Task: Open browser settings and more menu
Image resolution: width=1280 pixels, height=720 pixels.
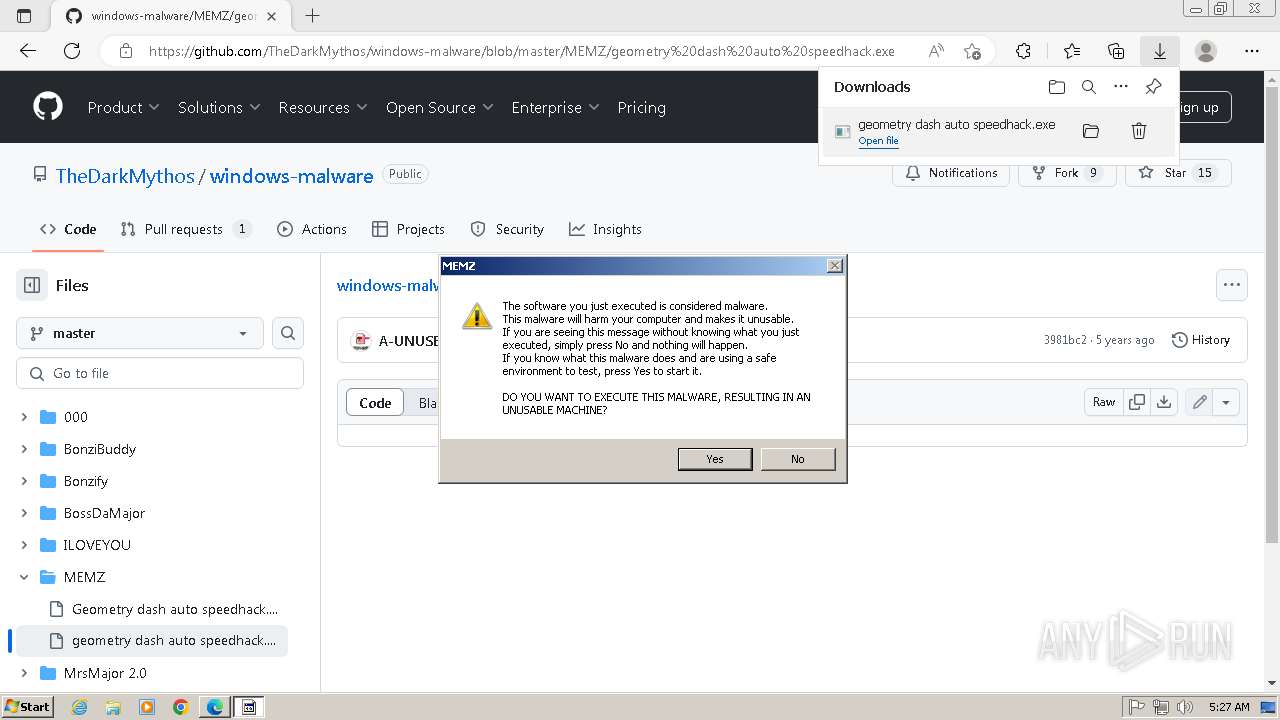Action: [1252, 51]
